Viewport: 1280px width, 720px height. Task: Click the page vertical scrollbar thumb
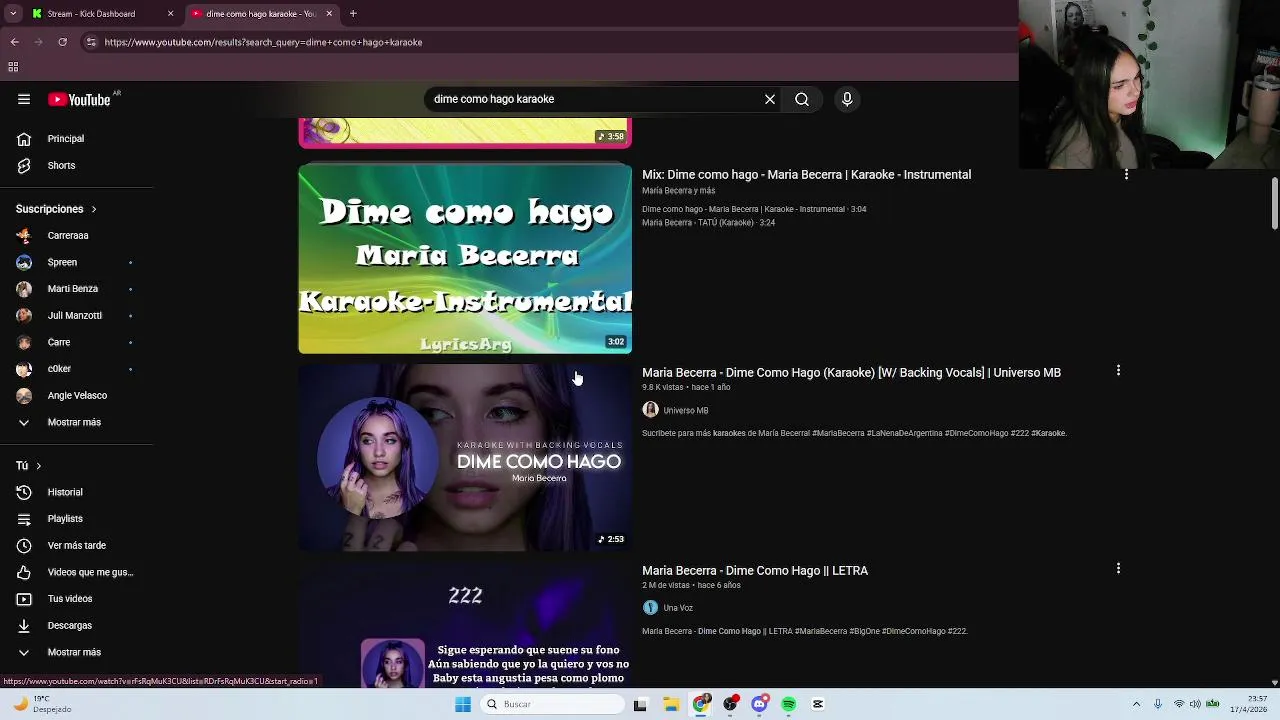1274,203
